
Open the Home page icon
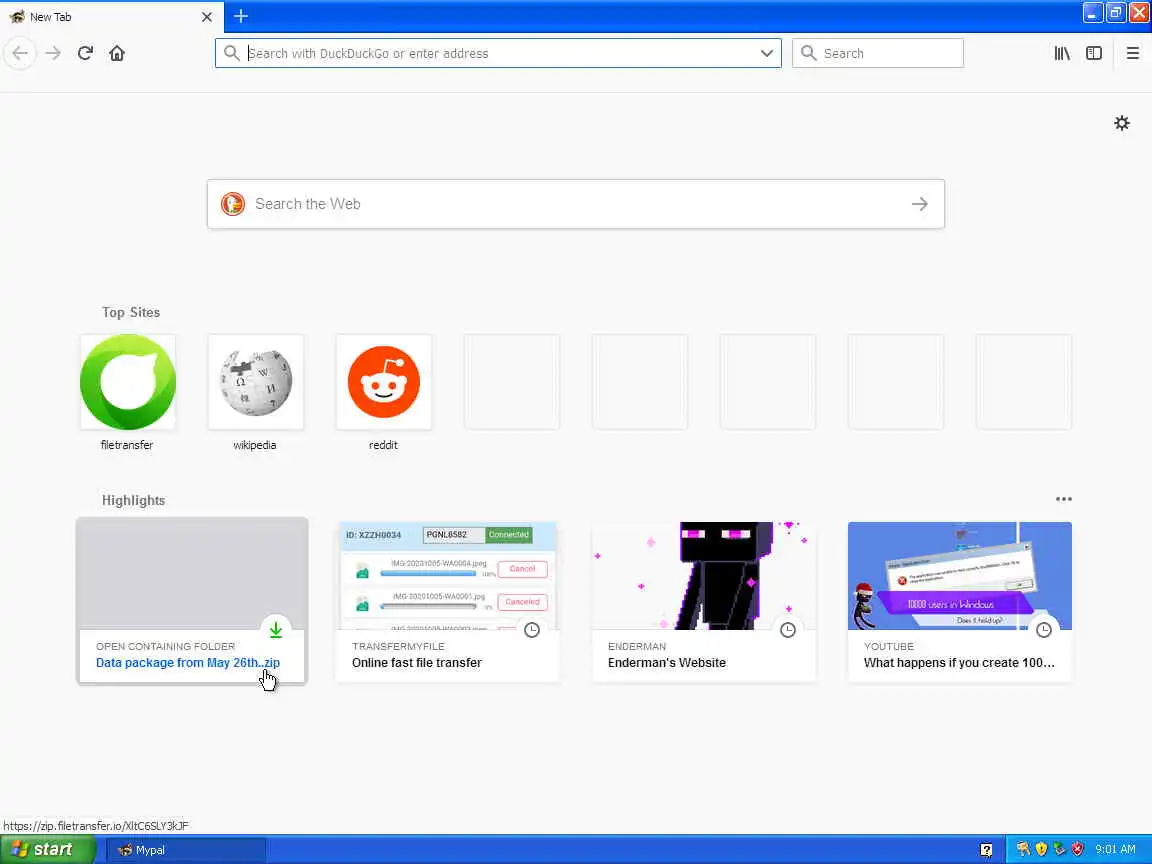pos(117,53)
